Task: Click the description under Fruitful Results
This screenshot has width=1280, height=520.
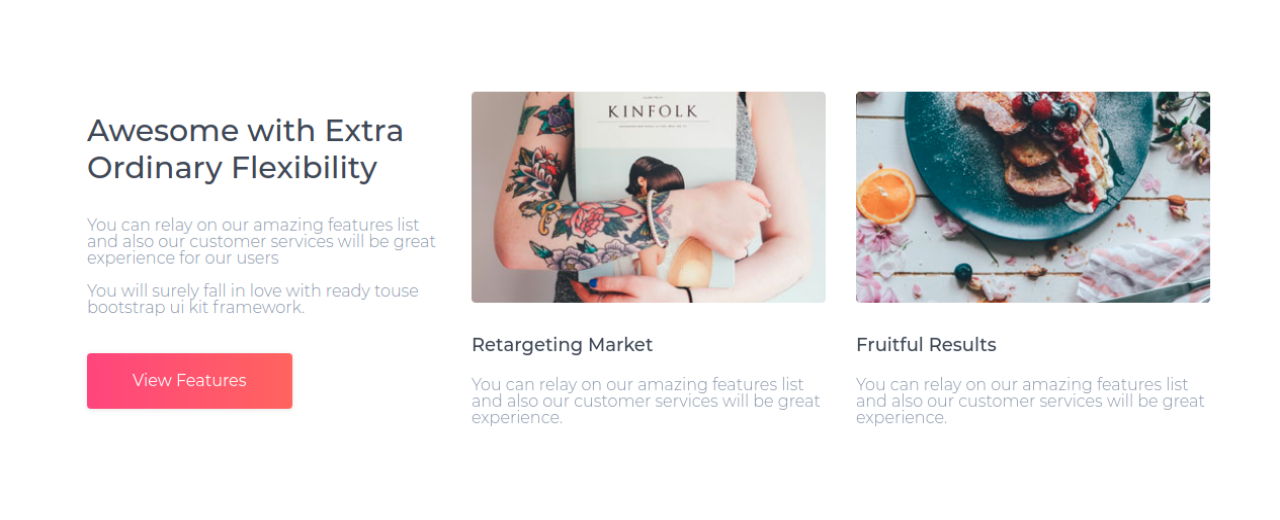Action: [x=1030, y=401]
